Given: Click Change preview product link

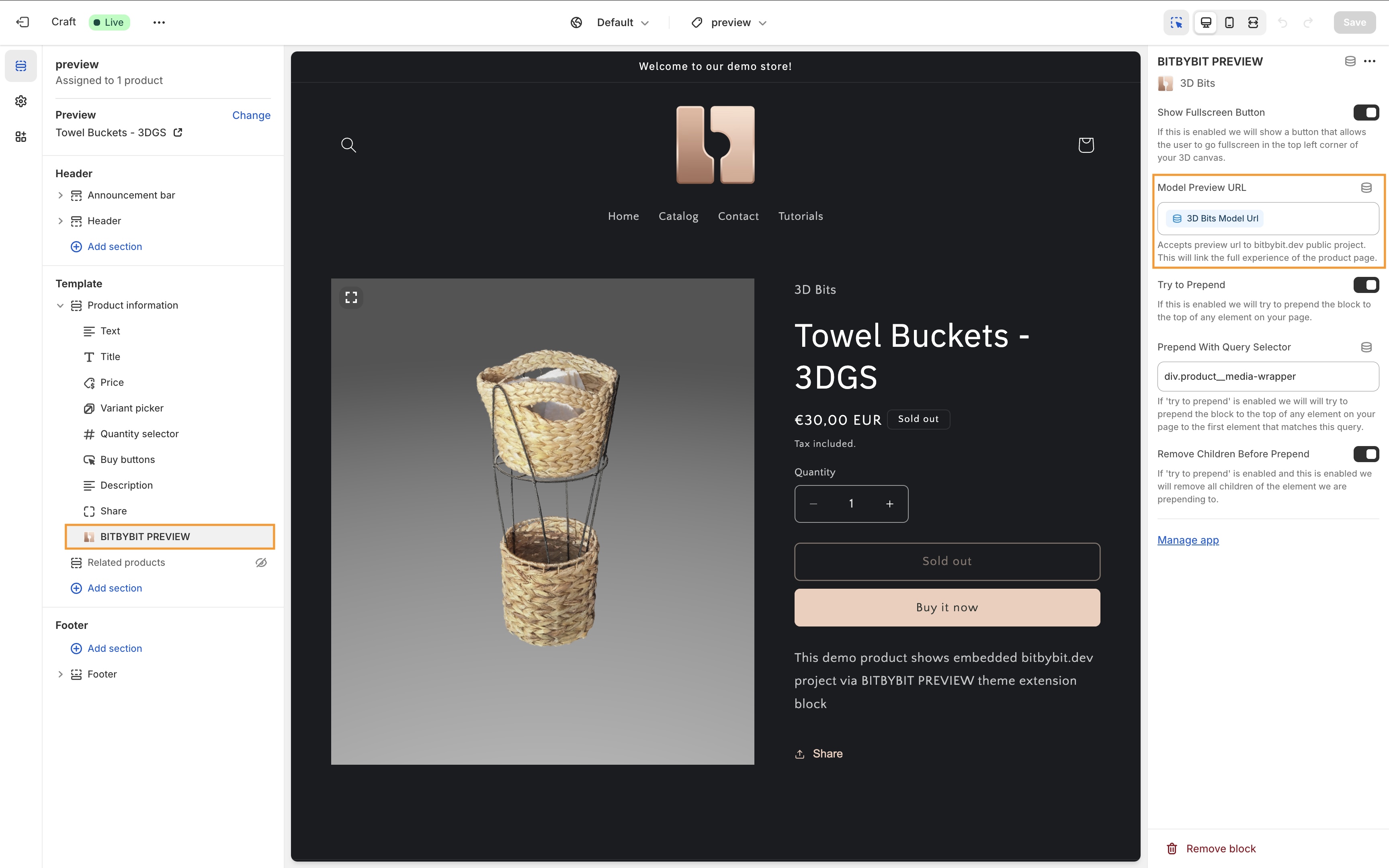Looking at the screenshot, I should (x=252, y=115).
